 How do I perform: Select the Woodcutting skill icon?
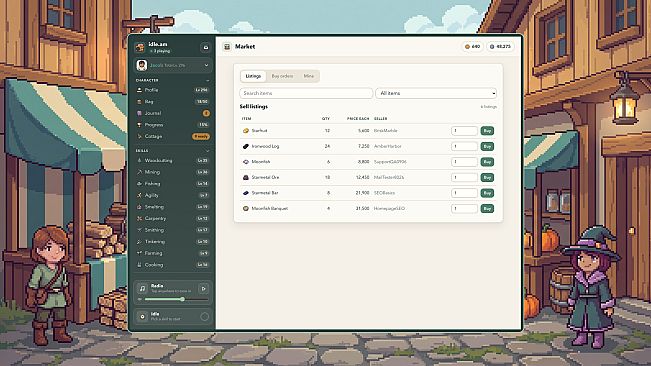click(140, 160)
